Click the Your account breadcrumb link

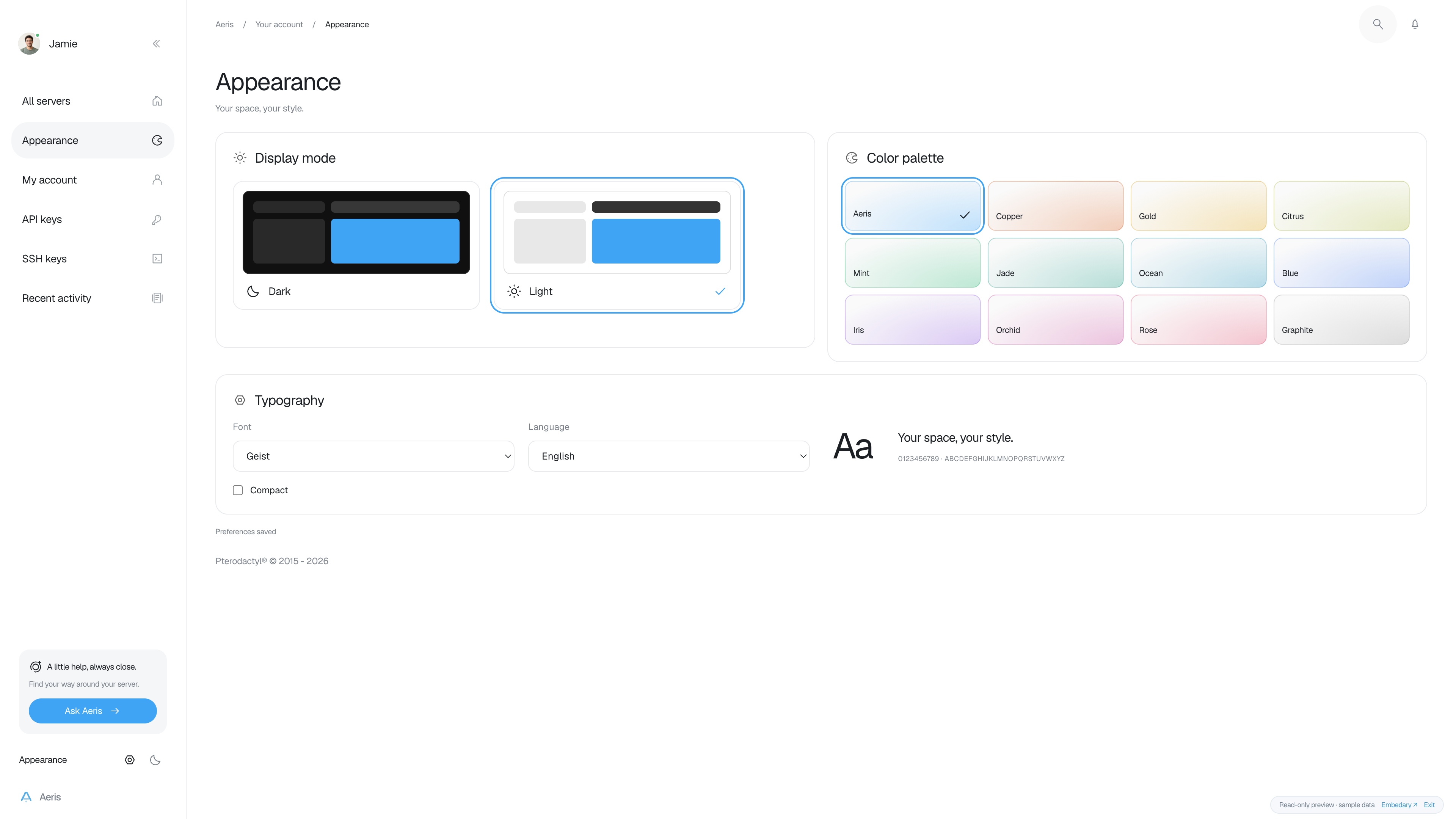pos(279,24)
